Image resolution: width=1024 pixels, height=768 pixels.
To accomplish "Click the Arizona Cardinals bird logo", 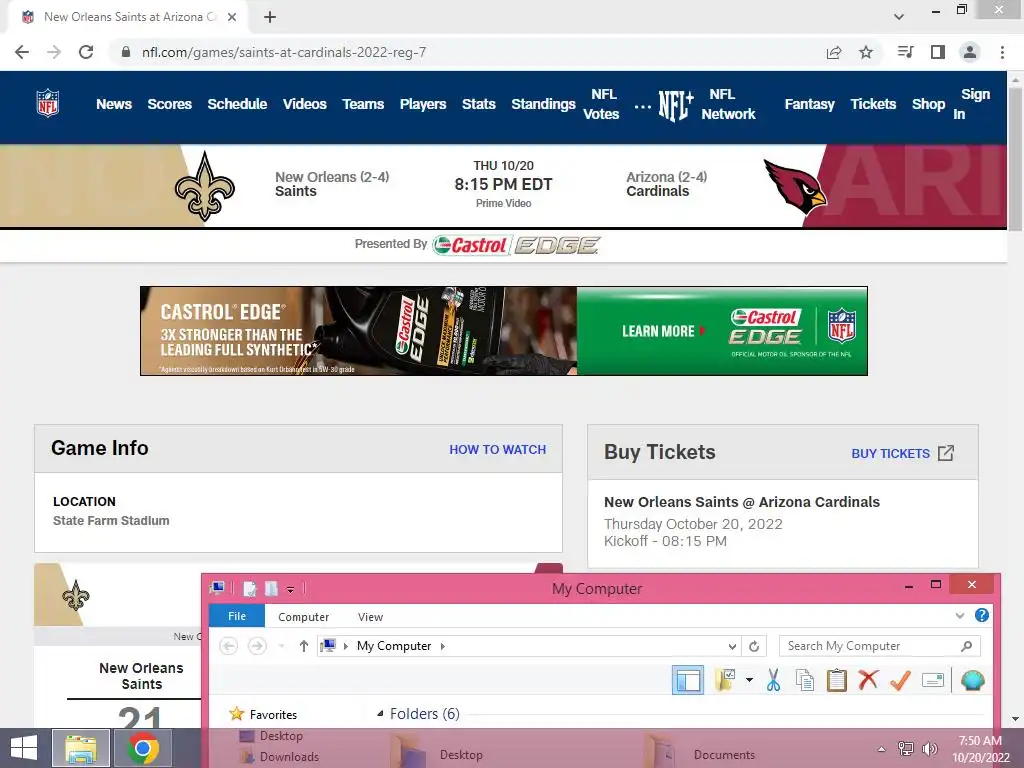I will click(795, 187).
